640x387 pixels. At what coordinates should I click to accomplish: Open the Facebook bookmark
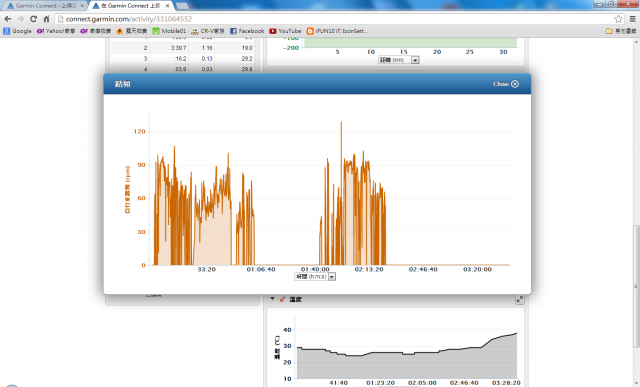coord(247,31)
